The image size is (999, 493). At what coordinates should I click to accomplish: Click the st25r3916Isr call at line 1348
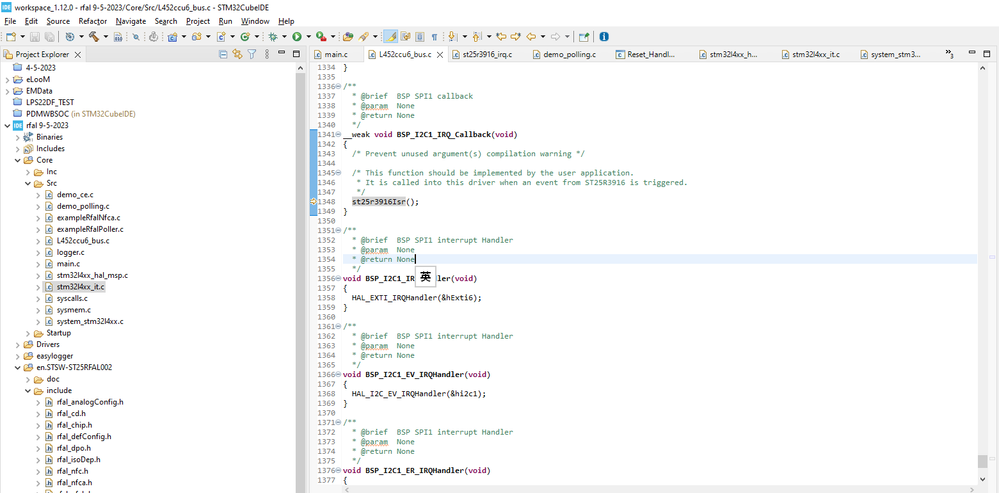(378, 202)
